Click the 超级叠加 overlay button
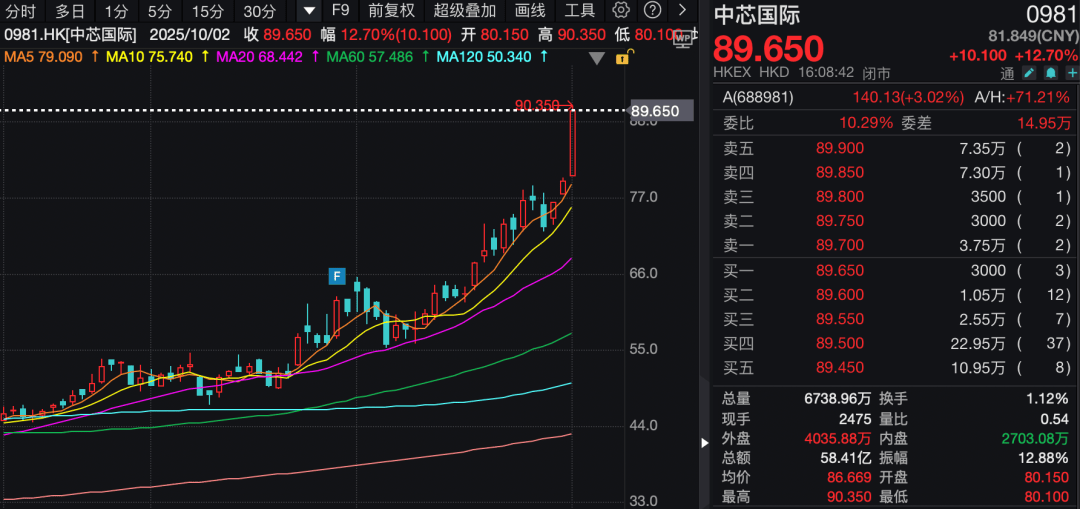1080x509 pixels. coord(464,11)
